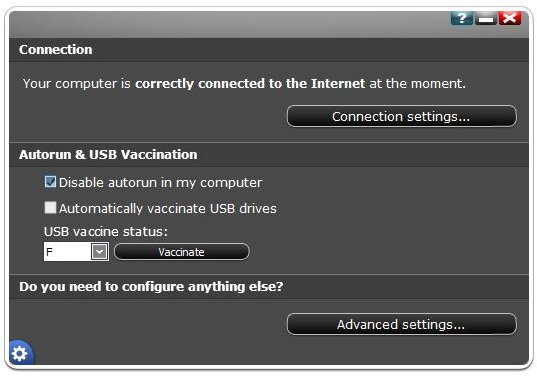Close the settings window with red X
This screenshot has width=537, height=377.
[x=510, y=18]
